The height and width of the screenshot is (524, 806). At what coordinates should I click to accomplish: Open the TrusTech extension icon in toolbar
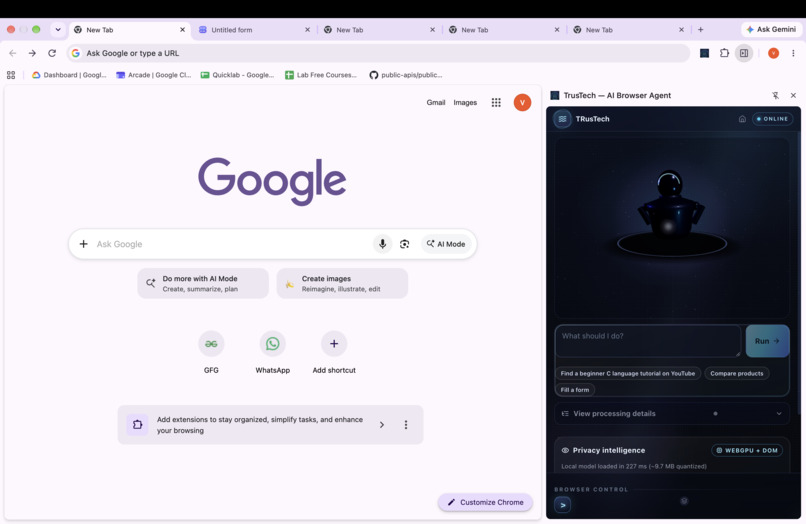(704, 53)
